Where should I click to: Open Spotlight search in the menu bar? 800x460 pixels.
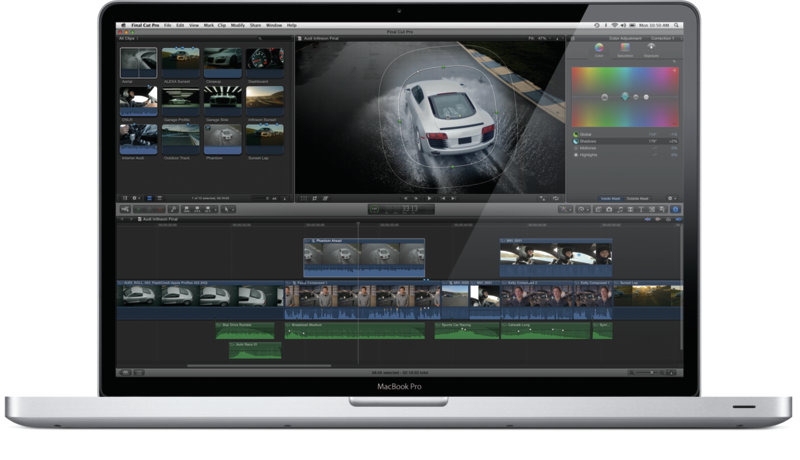677,25
